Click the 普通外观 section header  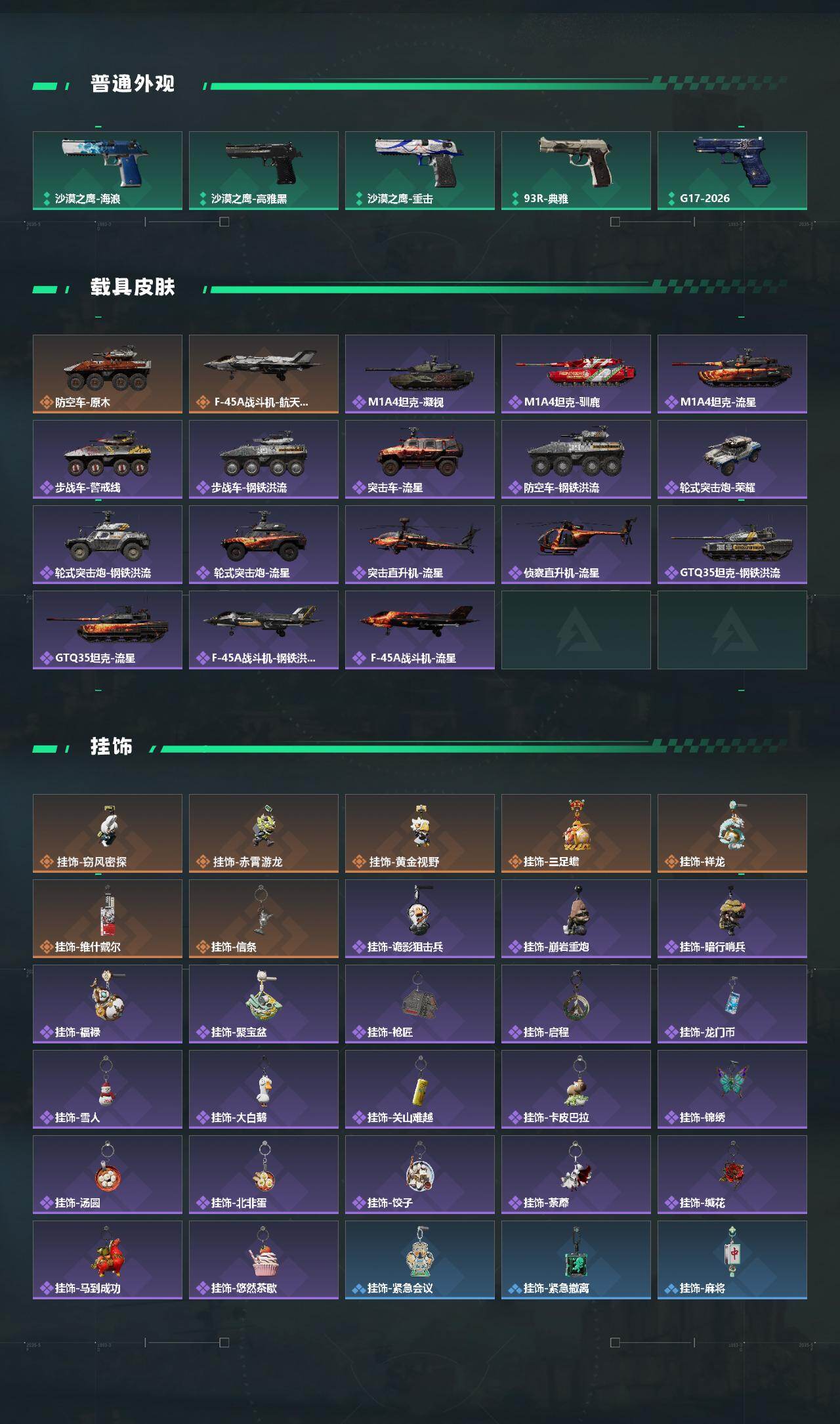(x=133, y=84)
